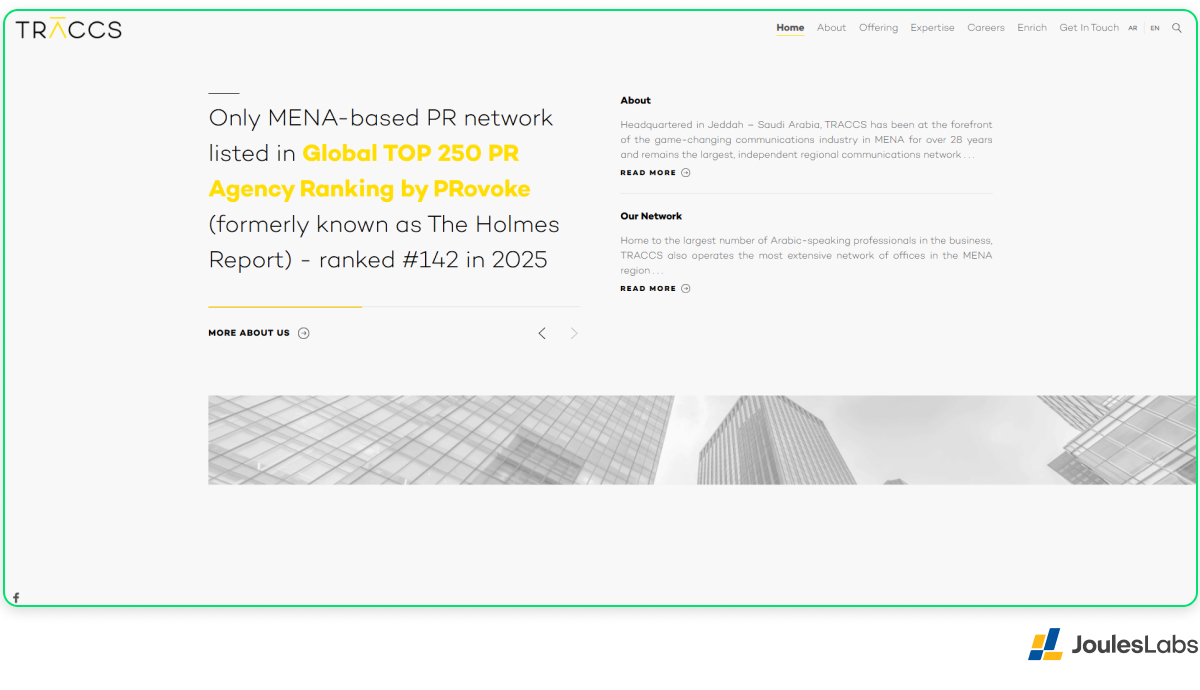Click the More About Us link

[x=249, y=333]
